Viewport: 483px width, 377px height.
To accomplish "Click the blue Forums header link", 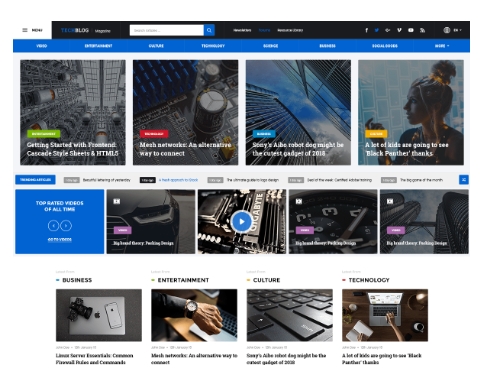I will pyautogui.click(x=264, y=30).
